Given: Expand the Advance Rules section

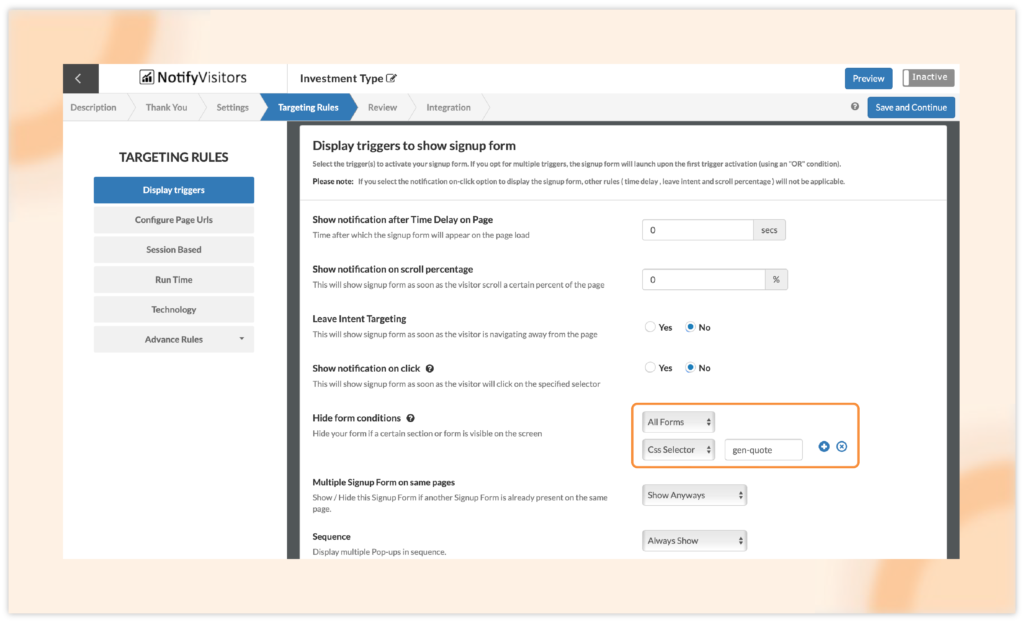Looking at the screenshot, I should (174, 340).
